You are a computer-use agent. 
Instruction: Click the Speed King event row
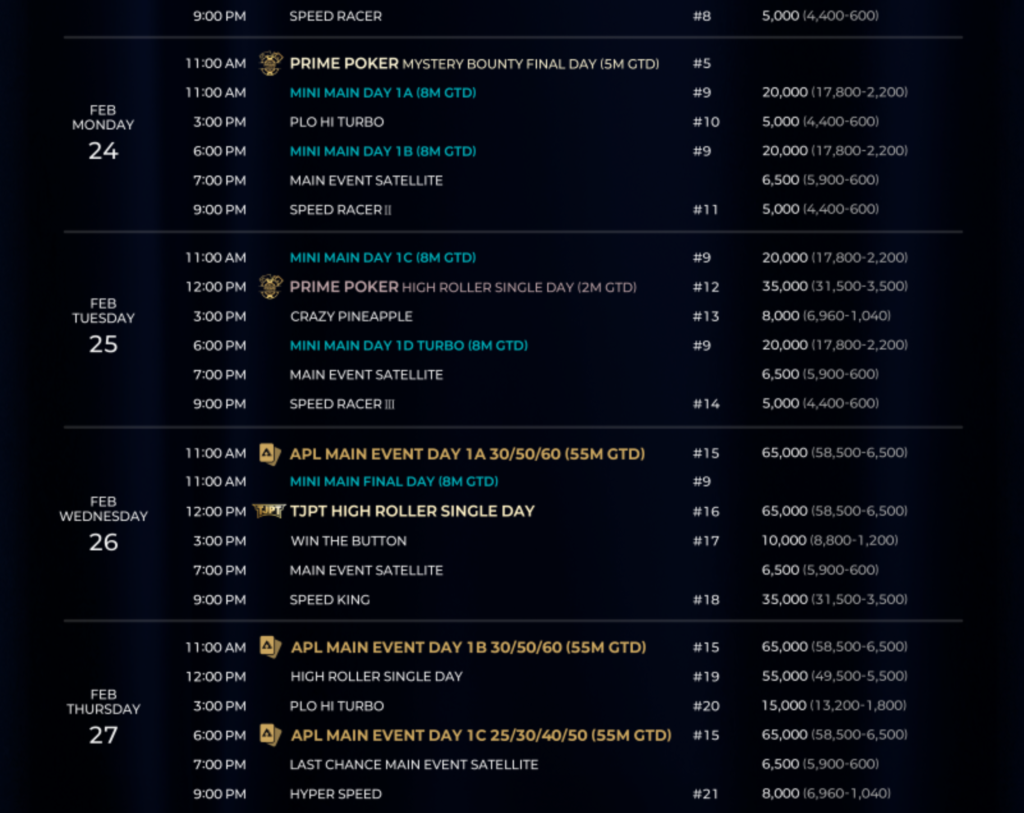pyautogui.click(x=329, y=599)
